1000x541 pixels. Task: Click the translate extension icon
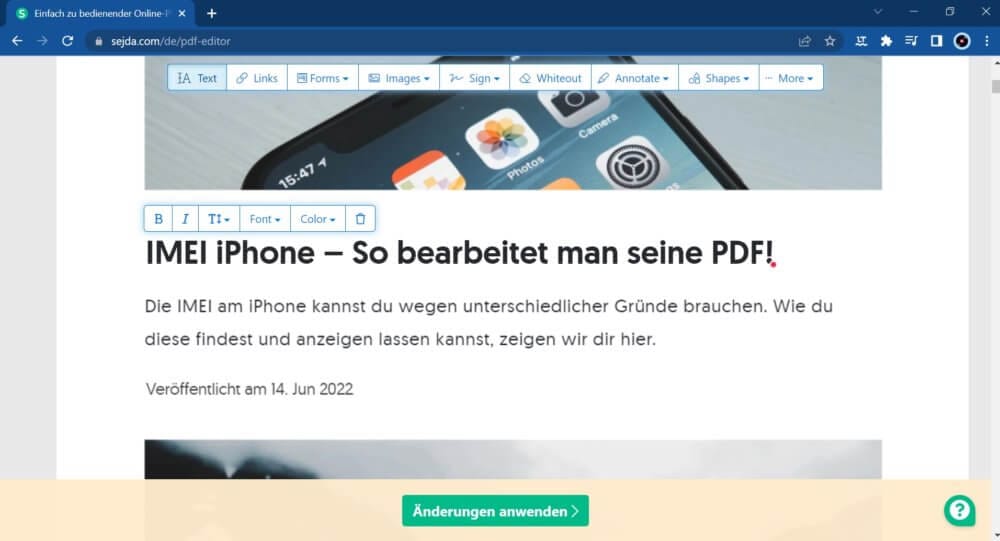click(x=861, y=41)
